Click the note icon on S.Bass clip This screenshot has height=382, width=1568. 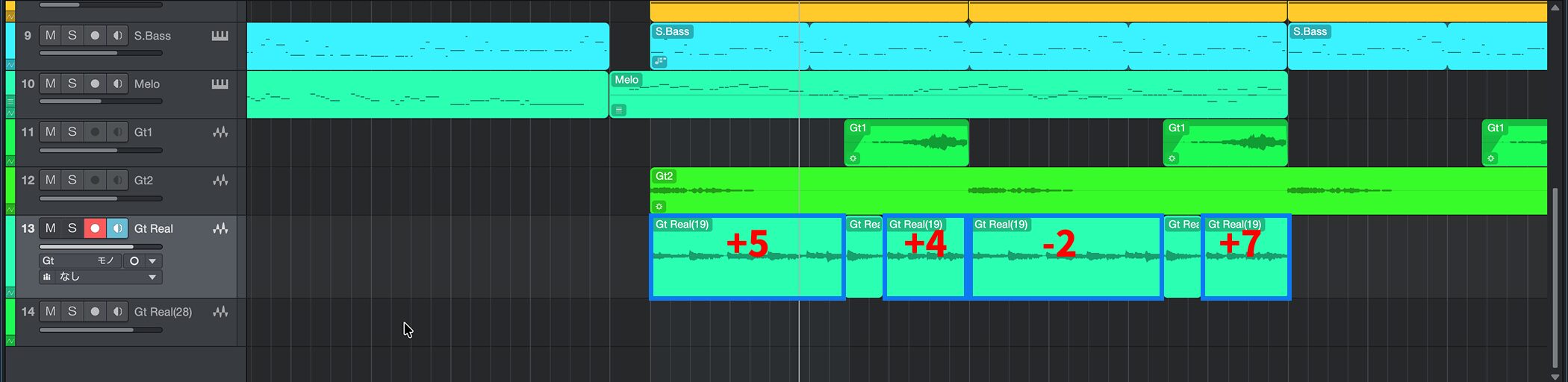click(x=659, y=62)
